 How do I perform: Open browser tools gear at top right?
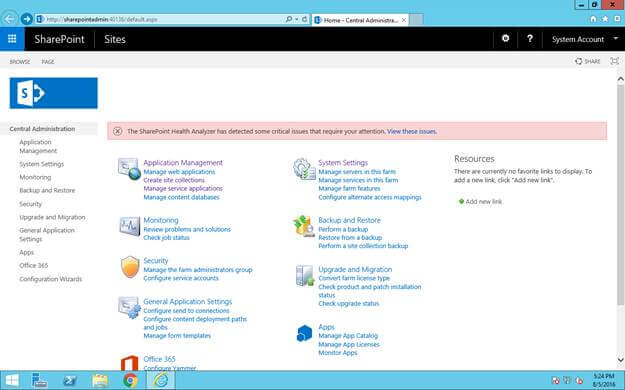618,19
